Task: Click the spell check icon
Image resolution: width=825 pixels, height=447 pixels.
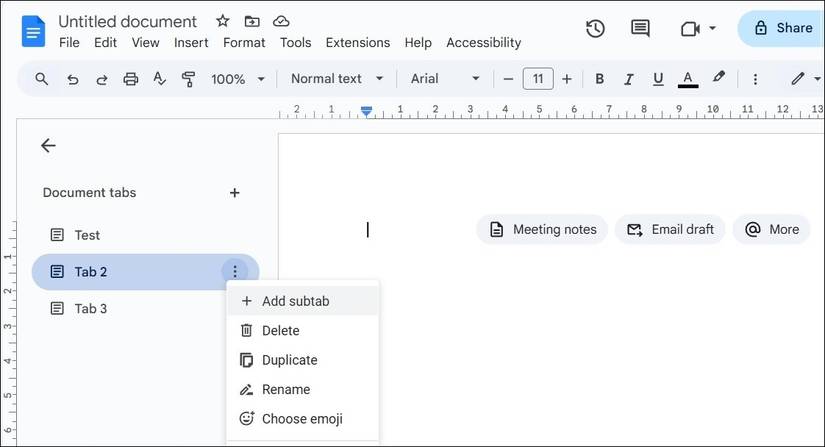Action: pyautogui.click(x=159, y=79)
